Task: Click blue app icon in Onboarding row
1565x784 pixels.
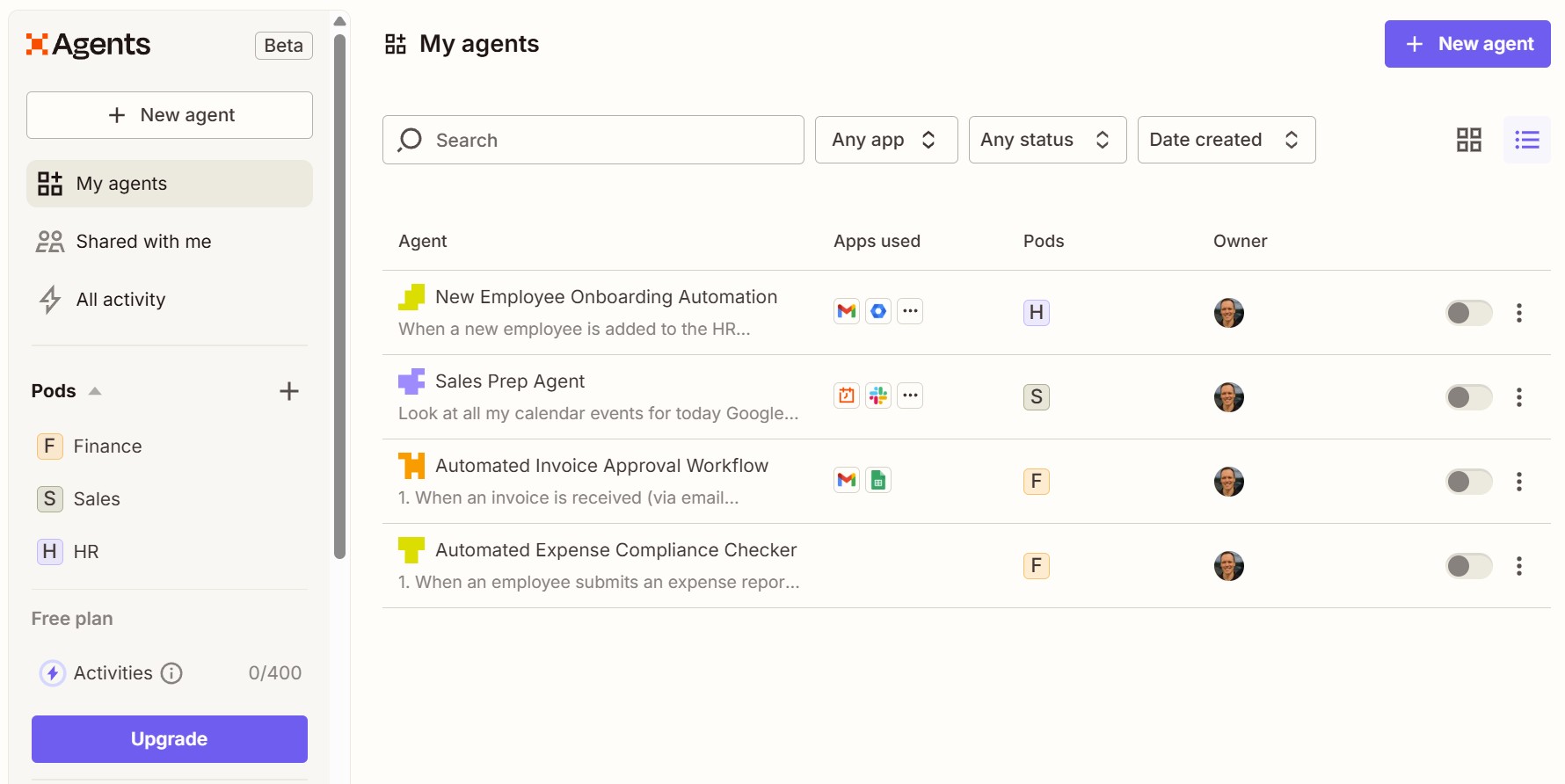Action: coord(878,311)
